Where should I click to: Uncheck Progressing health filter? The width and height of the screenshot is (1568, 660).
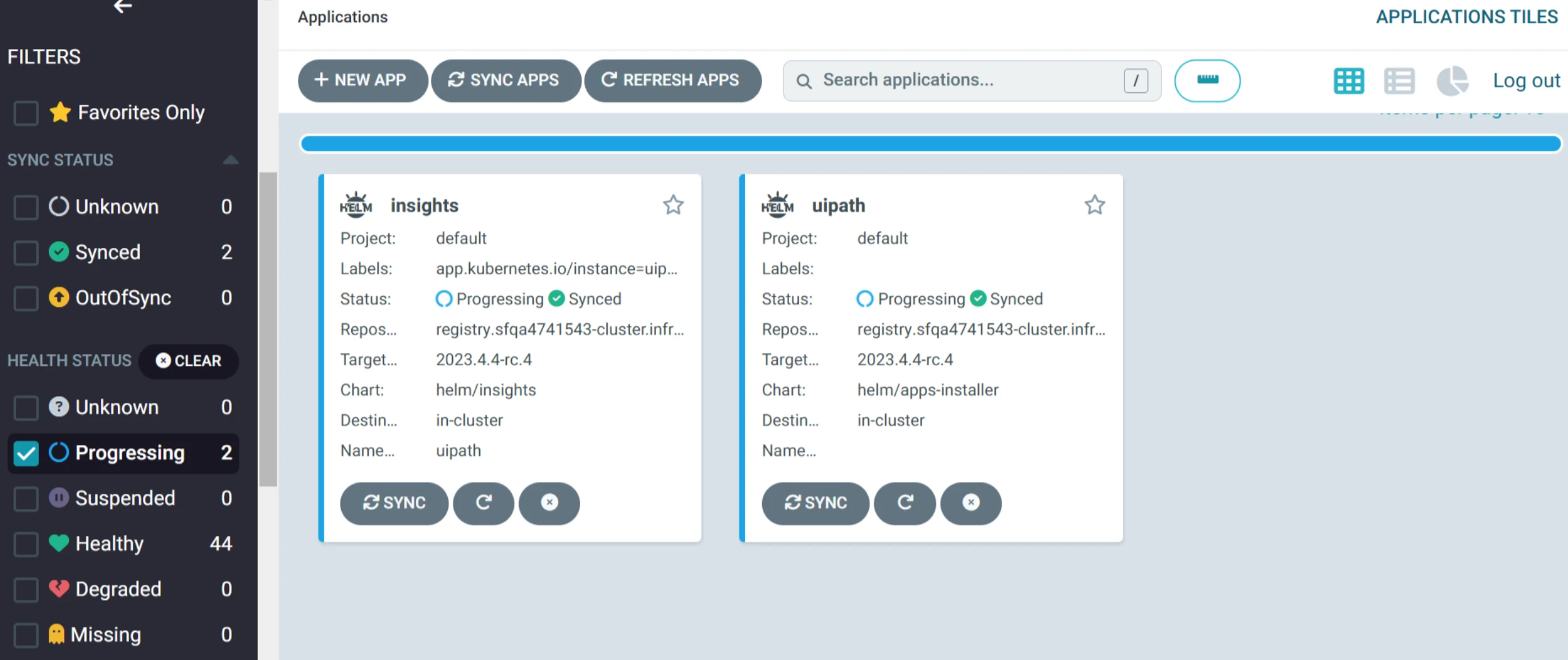[26, 453]
